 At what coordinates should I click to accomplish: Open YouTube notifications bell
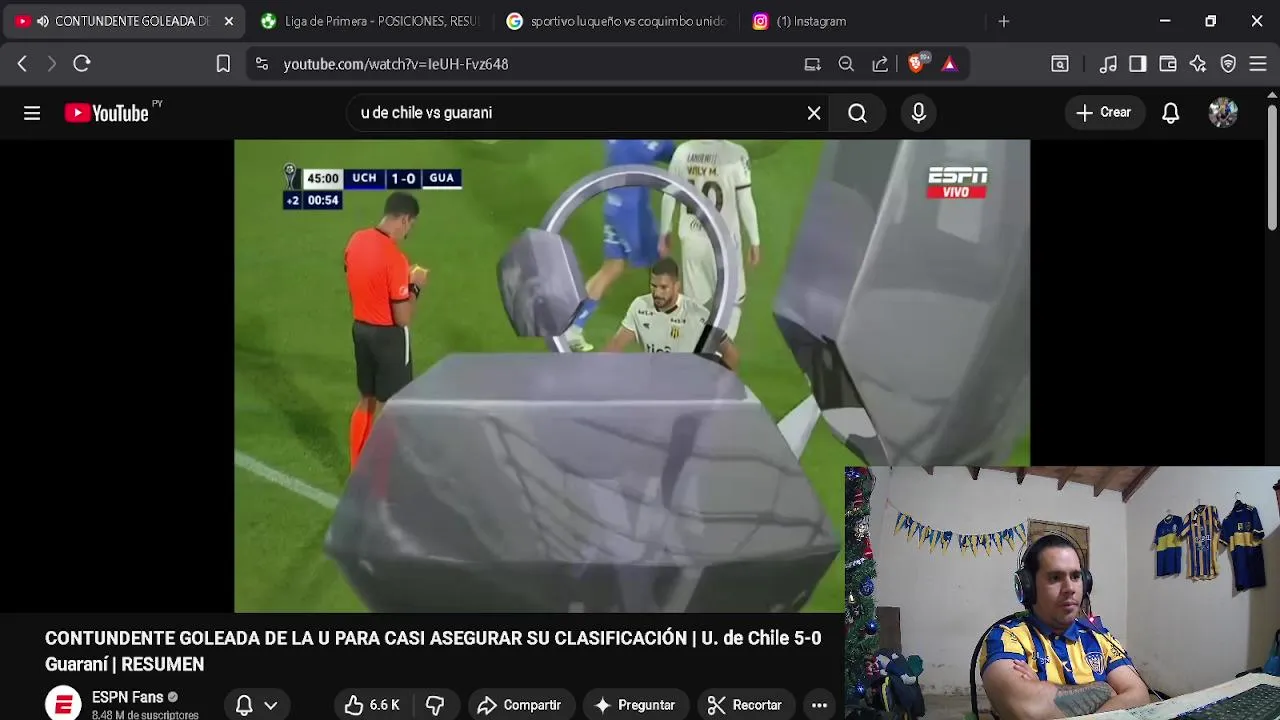pos(1170,113)
